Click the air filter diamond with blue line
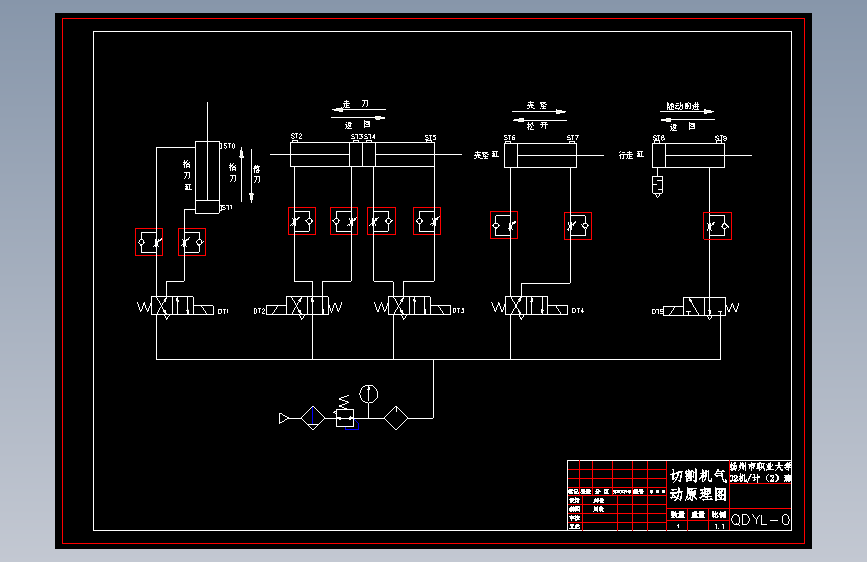 coord(313,418)
